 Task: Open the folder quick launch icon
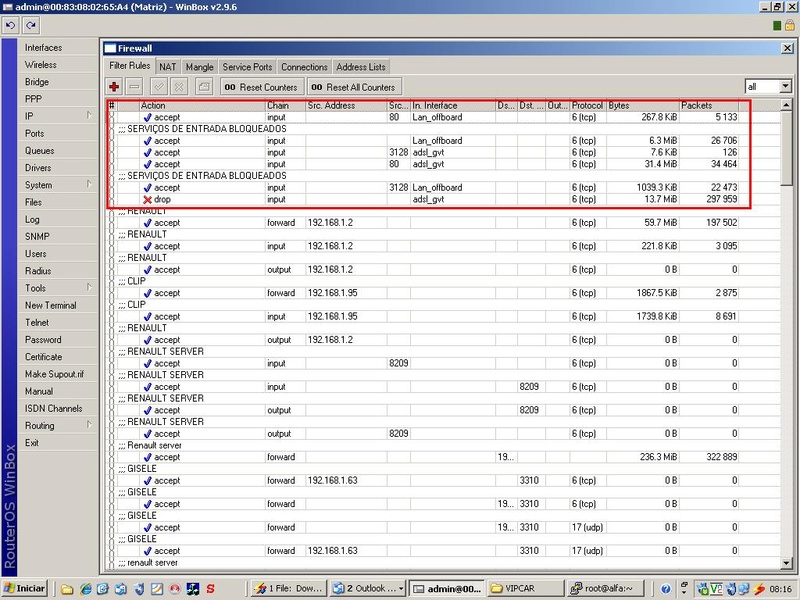pyautogui.click(x=67, y=589)
